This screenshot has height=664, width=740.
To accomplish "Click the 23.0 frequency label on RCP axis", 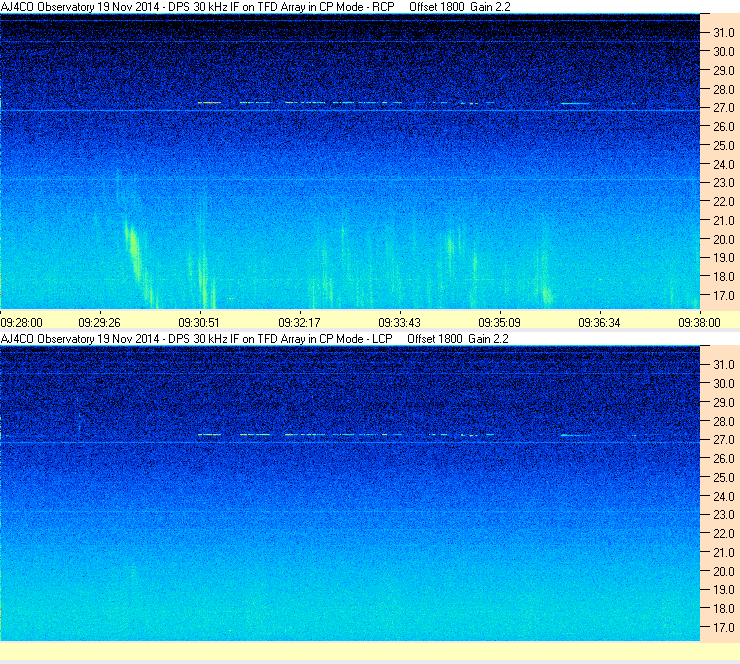I will (723, 183).
